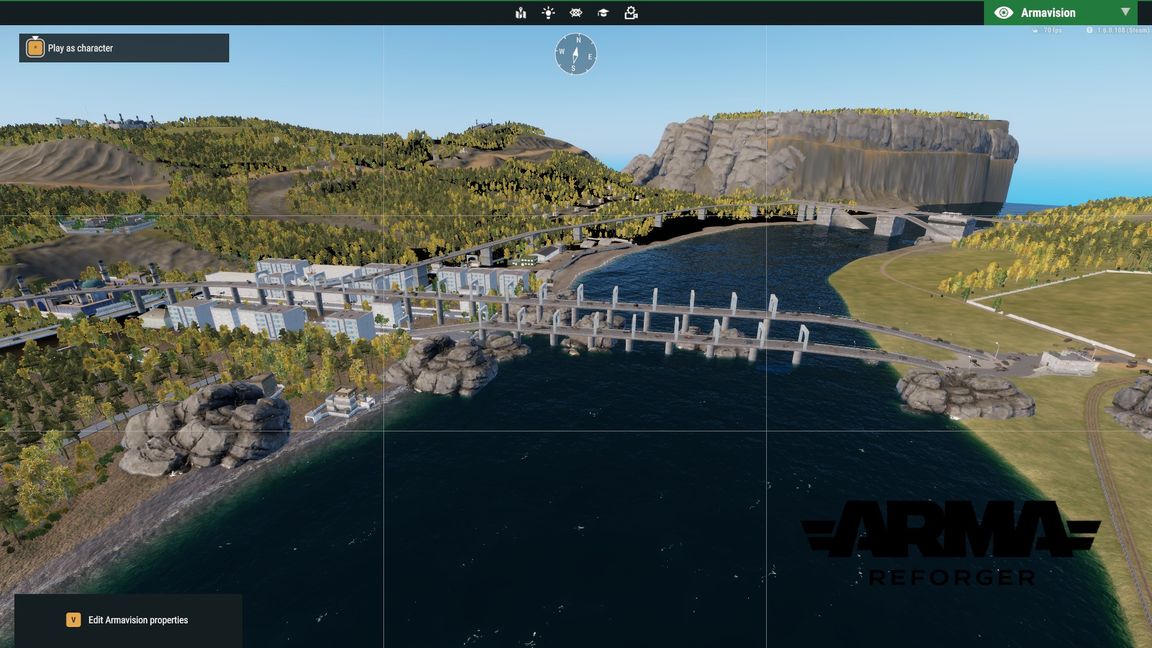Click the gear with lock settings icon
This screenshot has width=1152, height=648.
click(x=631, y=13)
